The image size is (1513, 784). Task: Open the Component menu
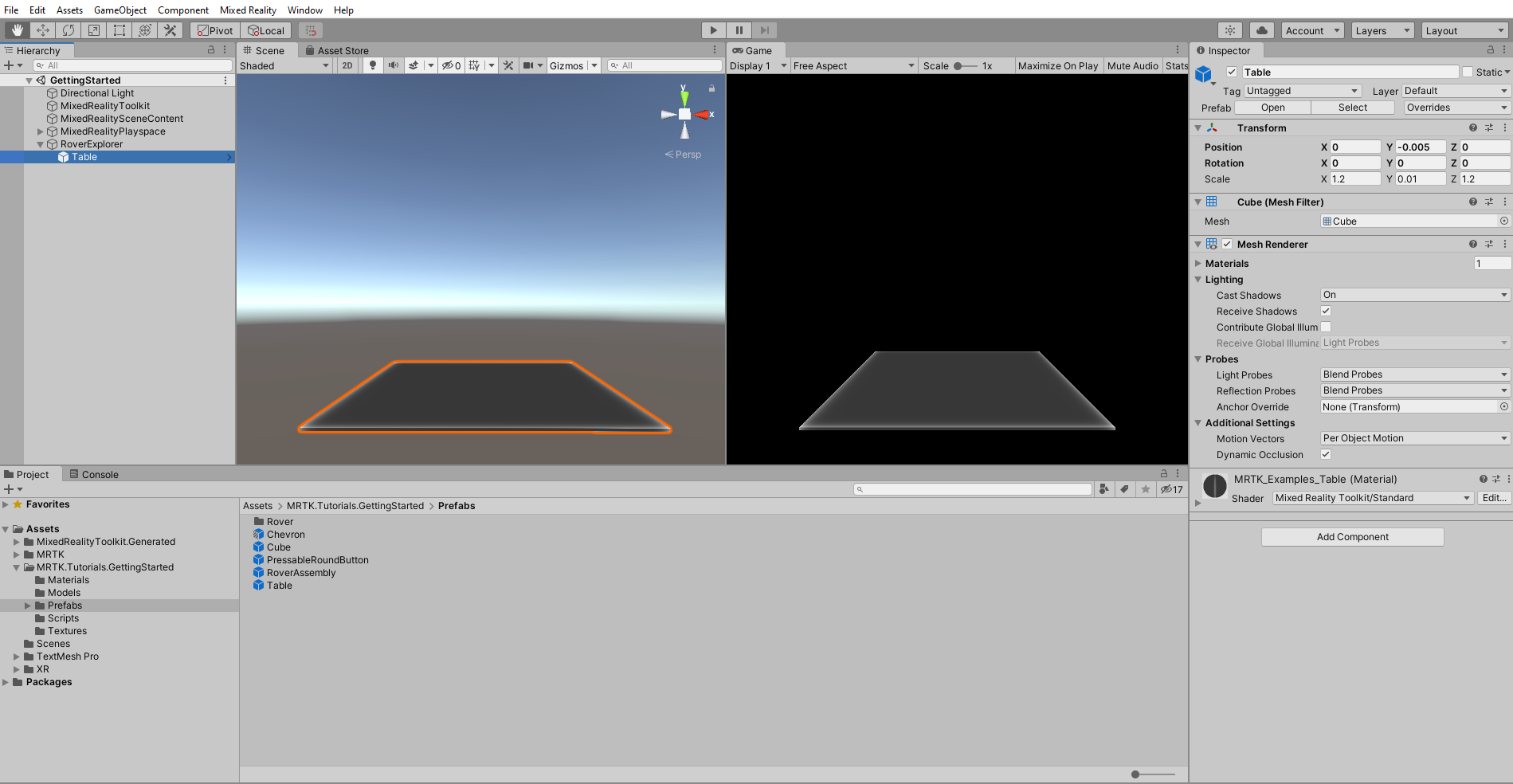[183, 10]
